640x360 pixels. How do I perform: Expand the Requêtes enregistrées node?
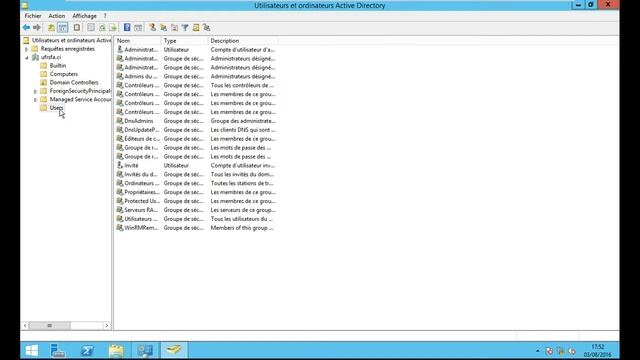click(27, 49)
